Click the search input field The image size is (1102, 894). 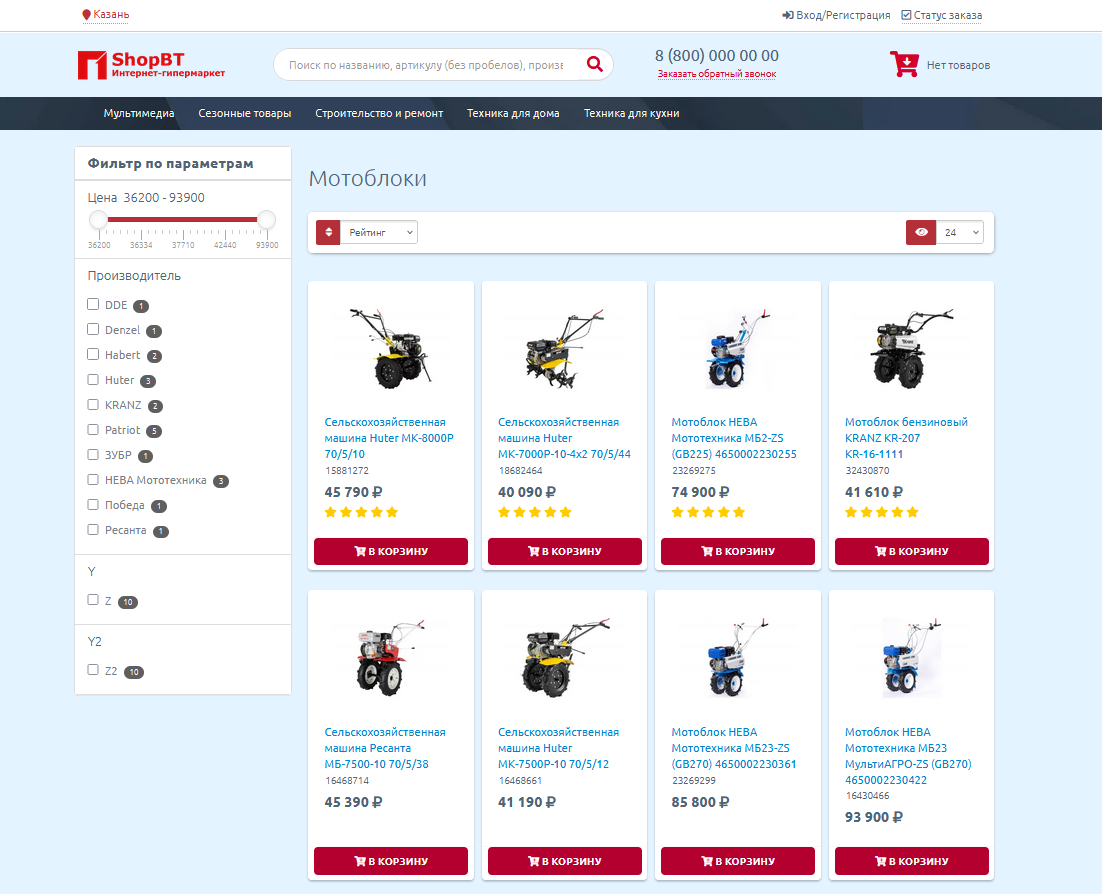(x=426, y=65)
